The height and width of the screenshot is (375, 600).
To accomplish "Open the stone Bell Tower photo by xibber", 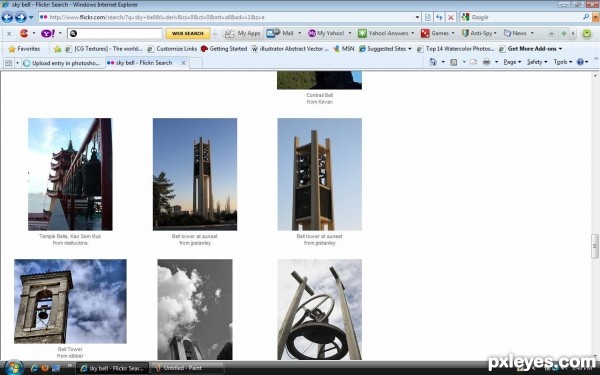I will tap(70, 301).
